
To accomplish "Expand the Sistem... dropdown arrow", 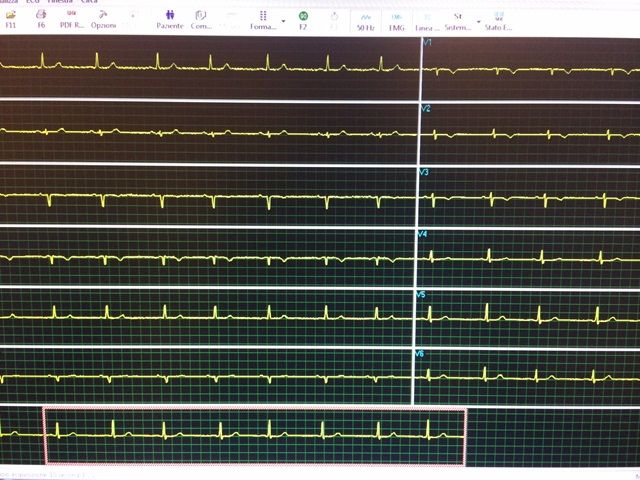I will tap(478, 20).
